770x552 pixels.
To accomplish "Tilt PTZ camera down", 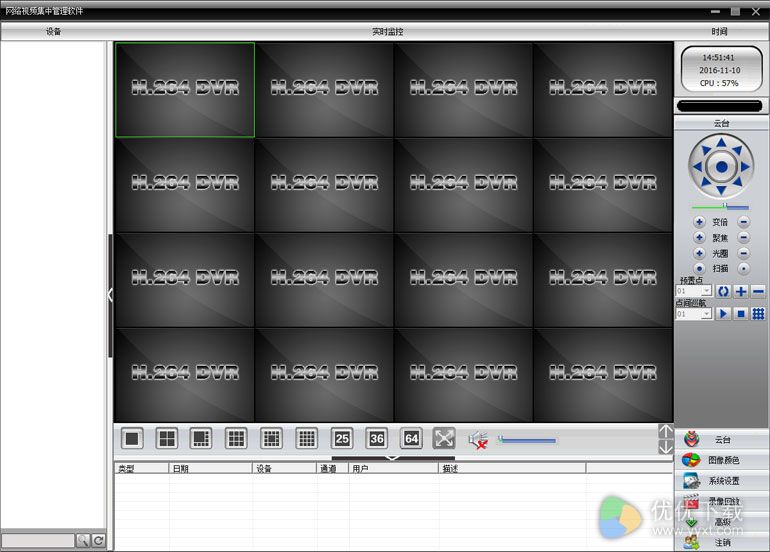I will pos(721,190).
